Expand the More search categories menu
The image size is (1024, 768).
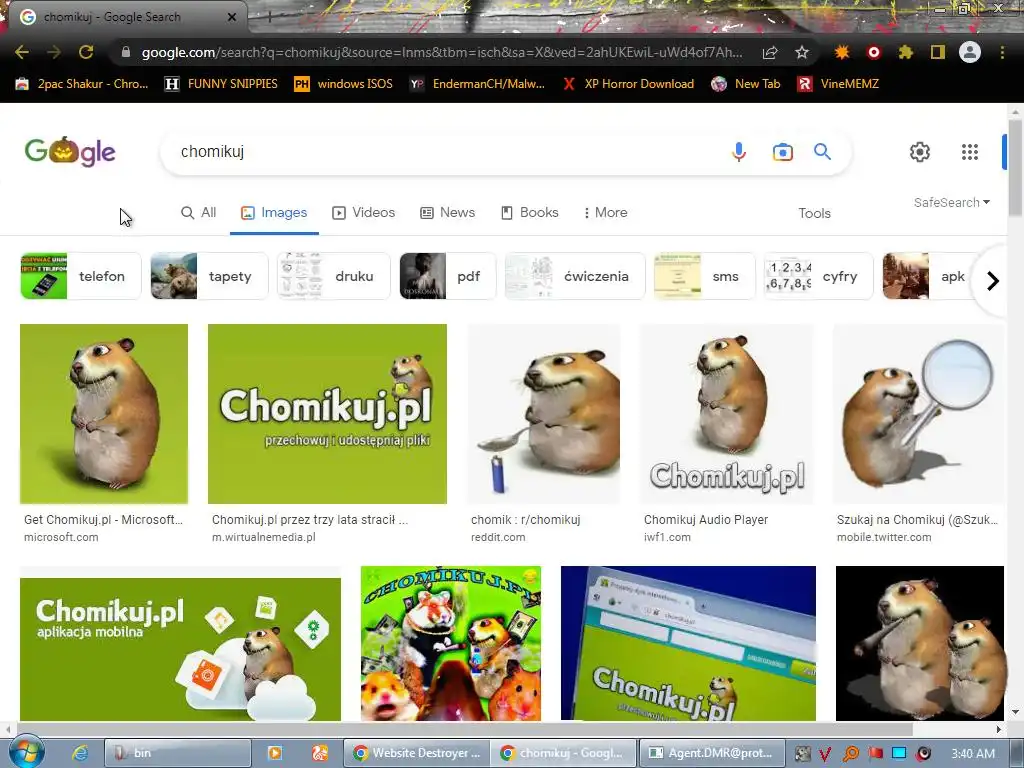[605, 213]
